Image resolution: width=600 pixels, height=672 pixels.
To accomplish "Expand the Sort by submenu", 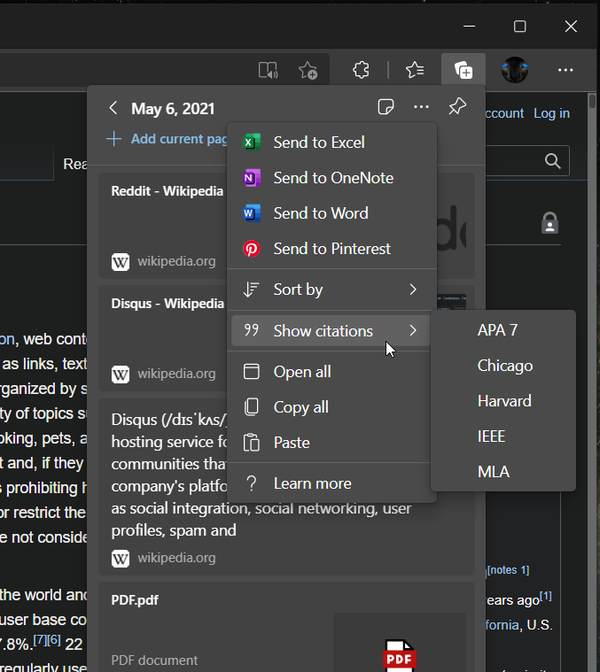I will pyautogui.click(x=331, y=290).
